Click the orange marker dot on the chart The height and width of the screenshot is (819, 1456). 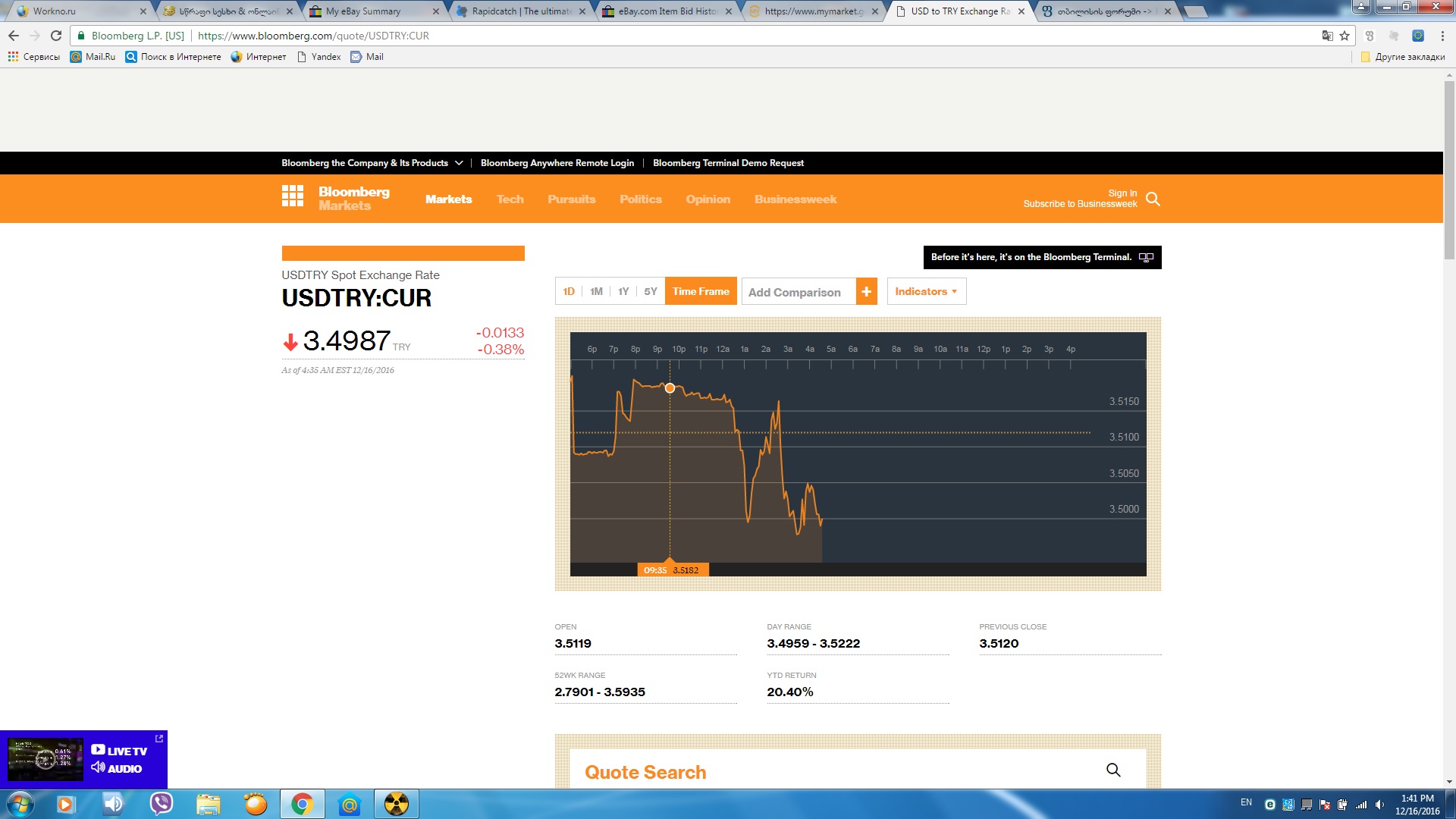670,388
